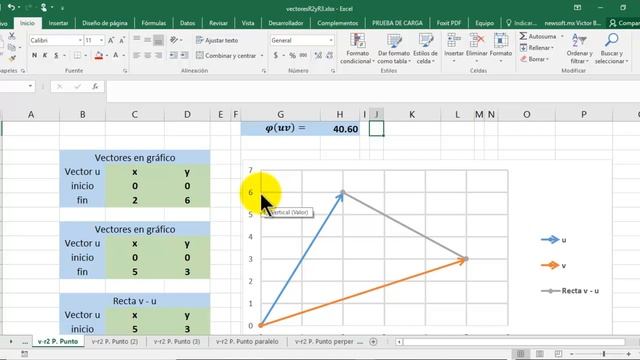Click the Format Painter brush
The height and width of the screenshot is (360, 640).
click(12, 59)
